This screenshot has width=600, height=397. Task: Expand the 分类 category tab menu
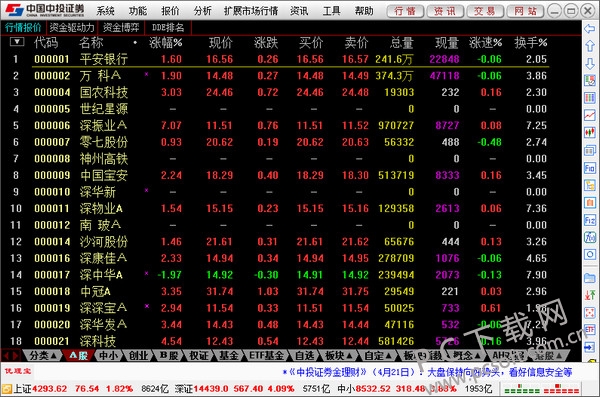[43, 356]
